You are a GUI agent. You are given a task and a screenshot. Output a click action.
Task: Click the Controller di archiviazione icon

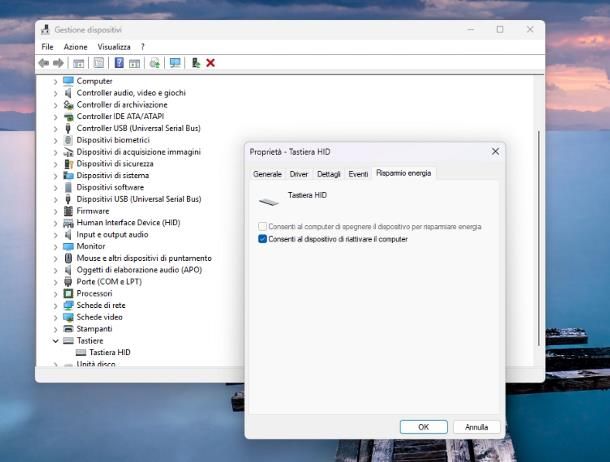click(68, 105)
